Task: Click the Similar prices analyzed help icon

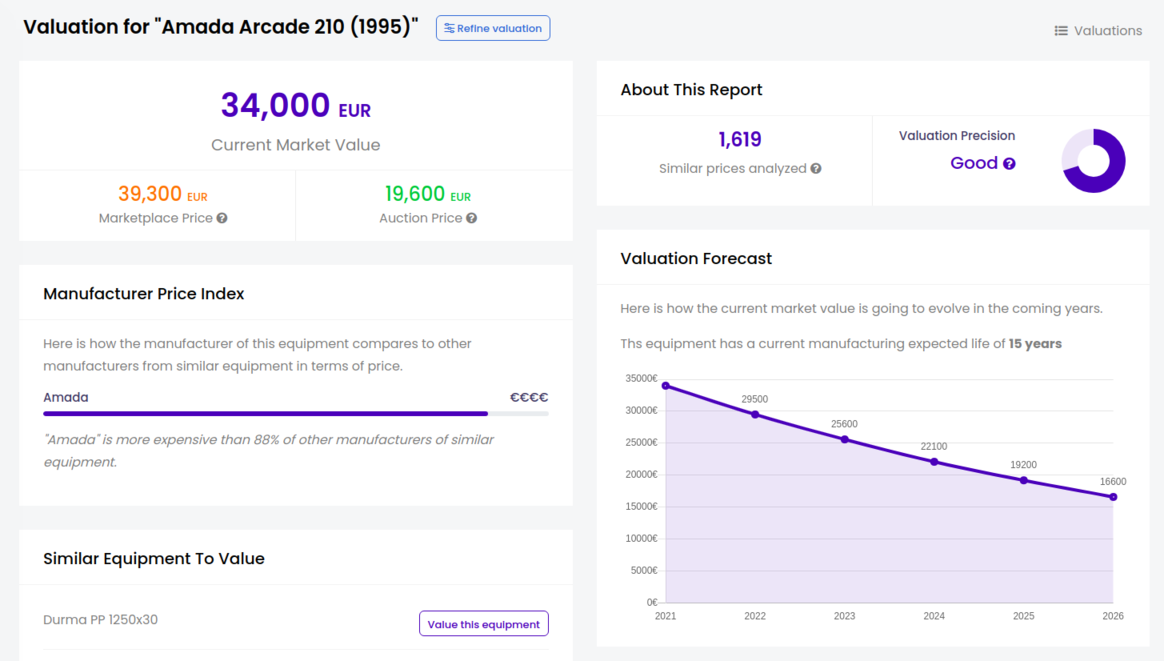Action: tap(816, 169)
